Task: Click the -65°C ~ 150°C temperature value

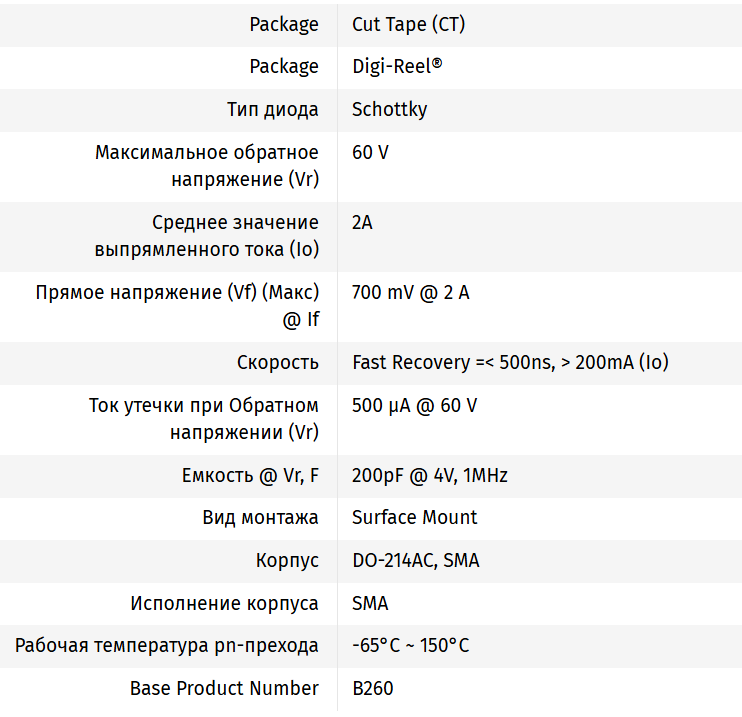Action: pos(410,645)
